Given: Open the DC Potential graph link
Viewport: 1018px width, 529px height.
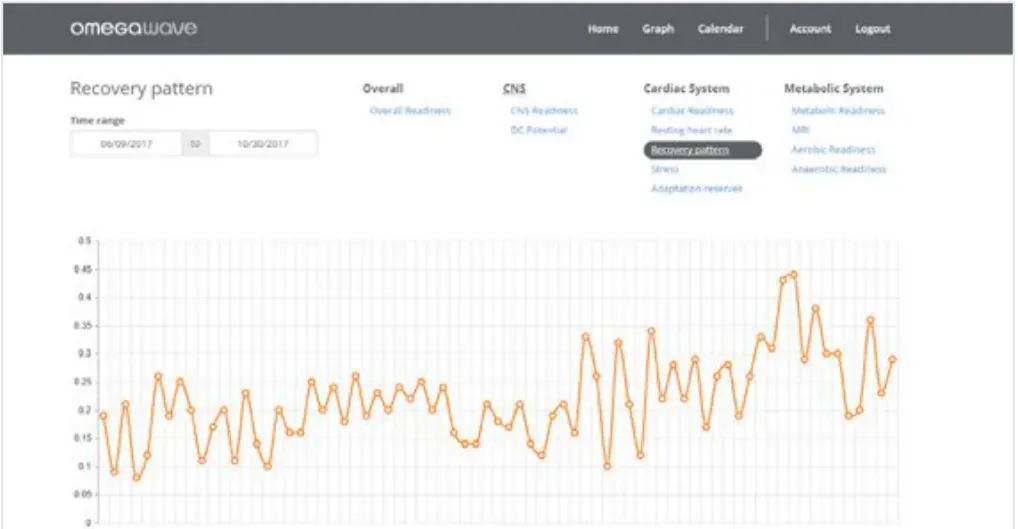Looking at the screenshot, I should point(539,130).
